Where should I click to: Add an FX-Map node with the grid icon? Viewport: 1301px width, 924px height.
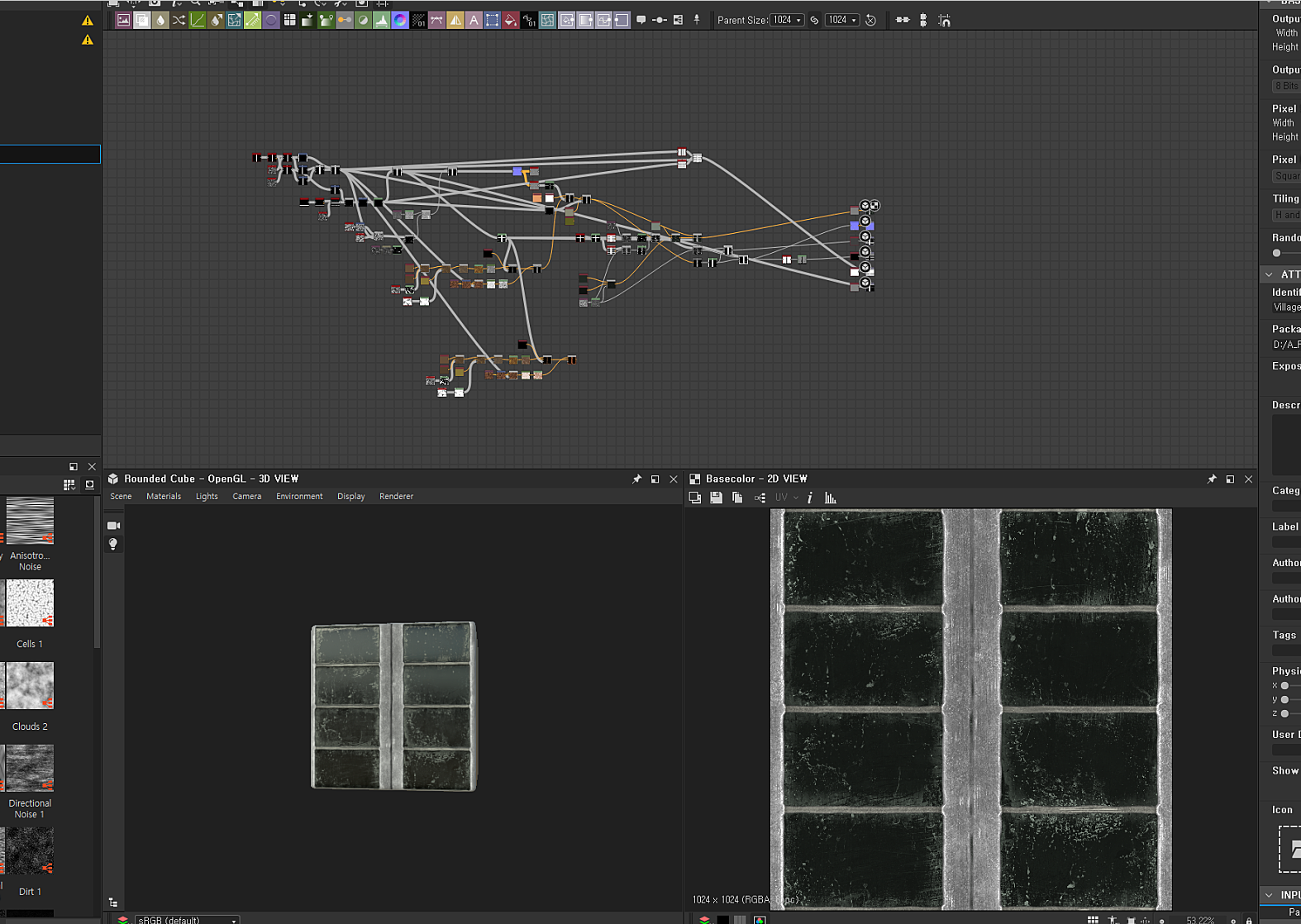[289, 20]
